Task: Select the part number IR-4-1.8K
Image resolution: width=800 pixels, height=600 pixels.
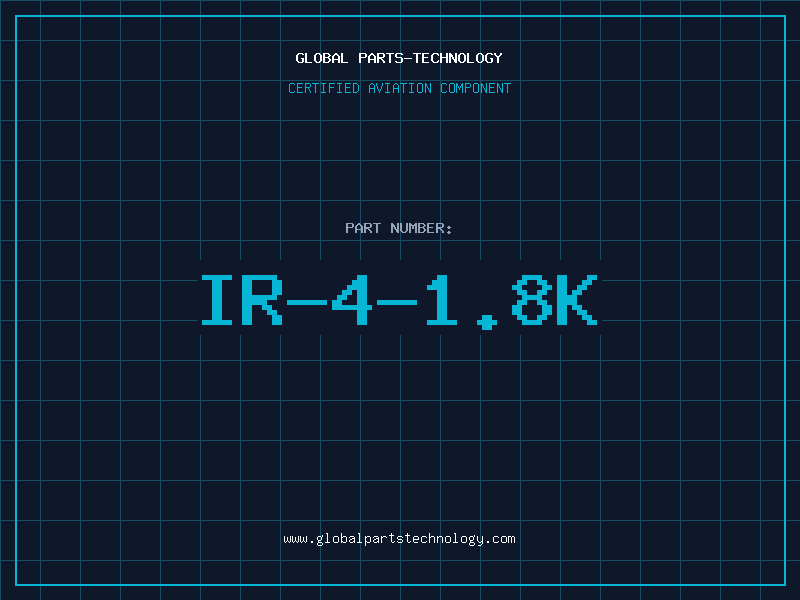Action: pyautogui.click(x=399, y=301)
